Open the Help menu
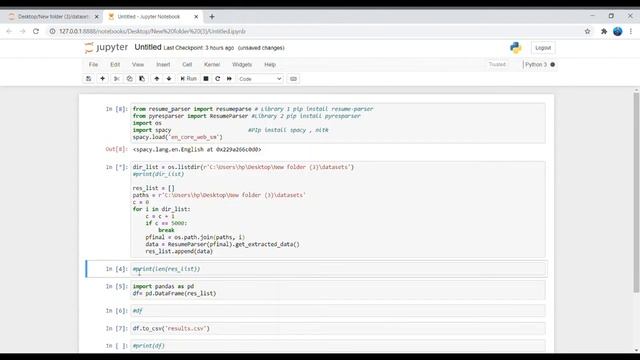Image resolution: width=640 pixels, height=360 pixels. 270,64
